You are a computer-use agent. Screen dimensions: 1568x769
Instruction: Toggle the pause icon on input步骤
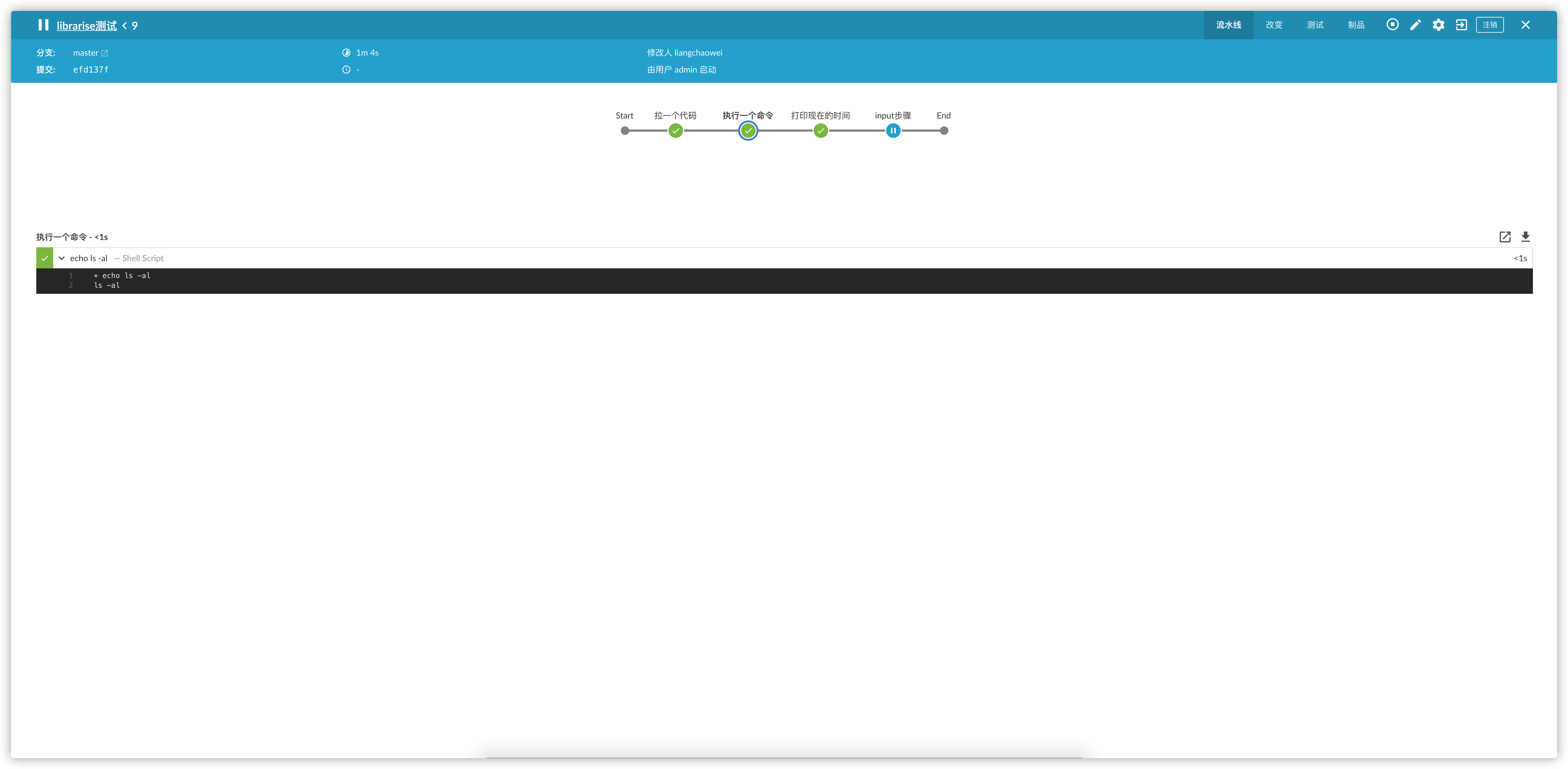pos(893,131)
